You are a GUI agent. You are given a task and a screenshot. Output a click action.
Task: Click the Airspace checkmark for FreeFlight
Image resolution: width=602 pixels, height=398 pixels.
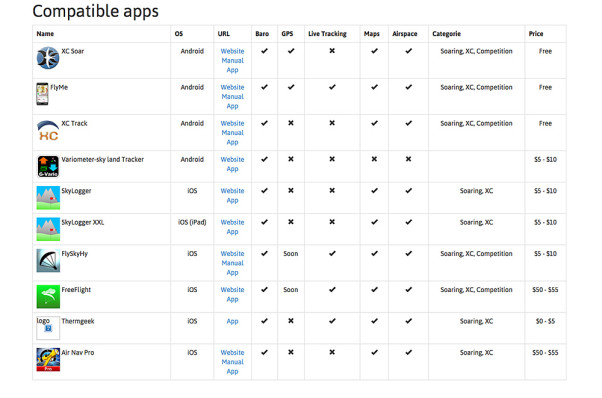[x=408, y=289]
